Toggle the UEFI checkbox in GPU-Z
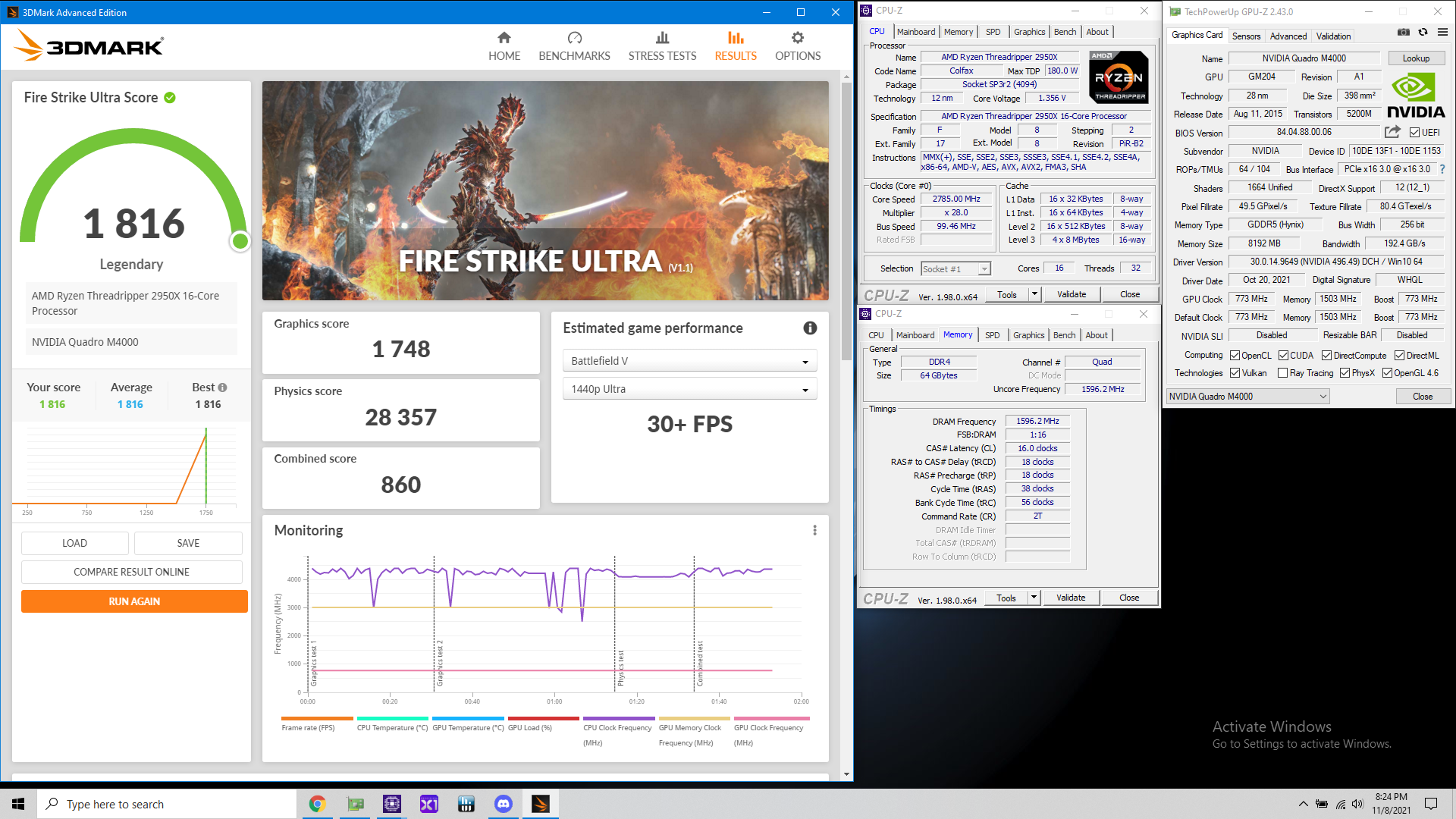The image size is (1456, 819). click(1414, 133)
